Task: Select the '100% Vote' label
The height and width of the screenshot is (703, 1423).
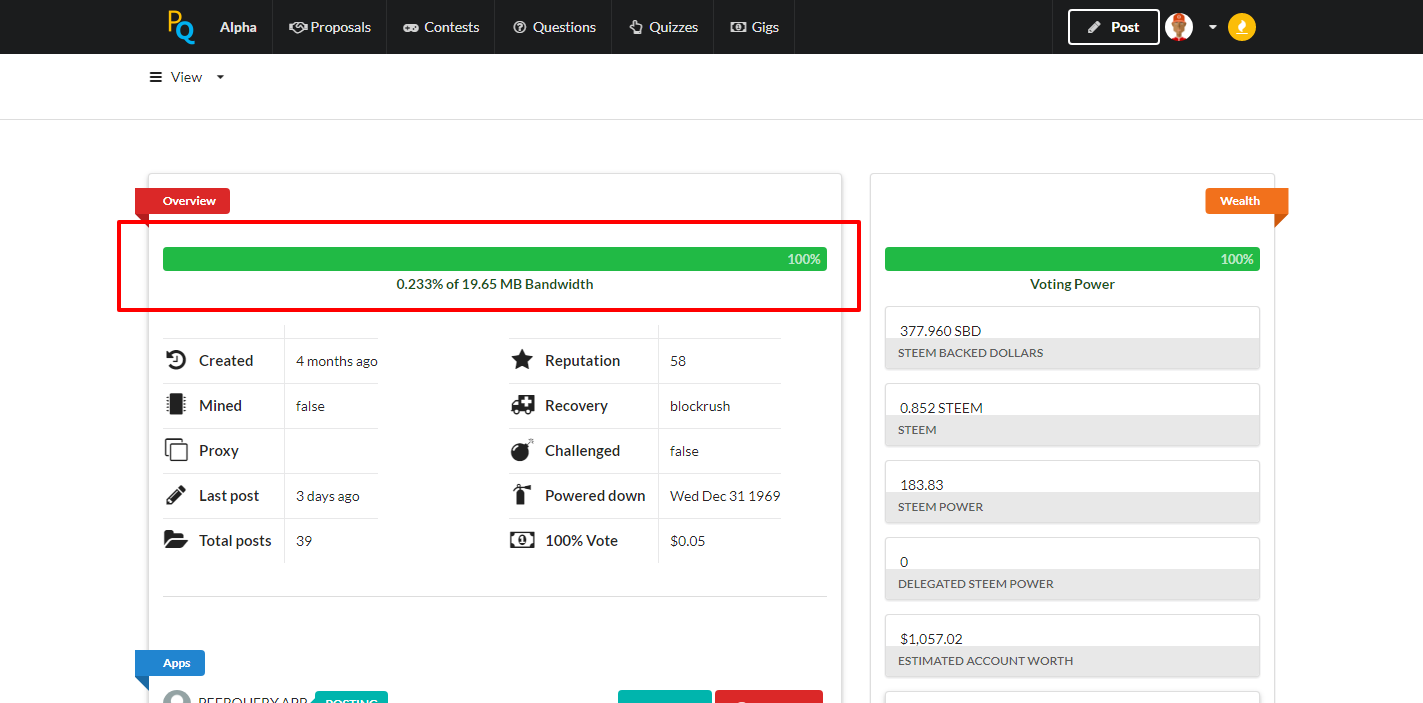Action: click(x=581, y=541)
